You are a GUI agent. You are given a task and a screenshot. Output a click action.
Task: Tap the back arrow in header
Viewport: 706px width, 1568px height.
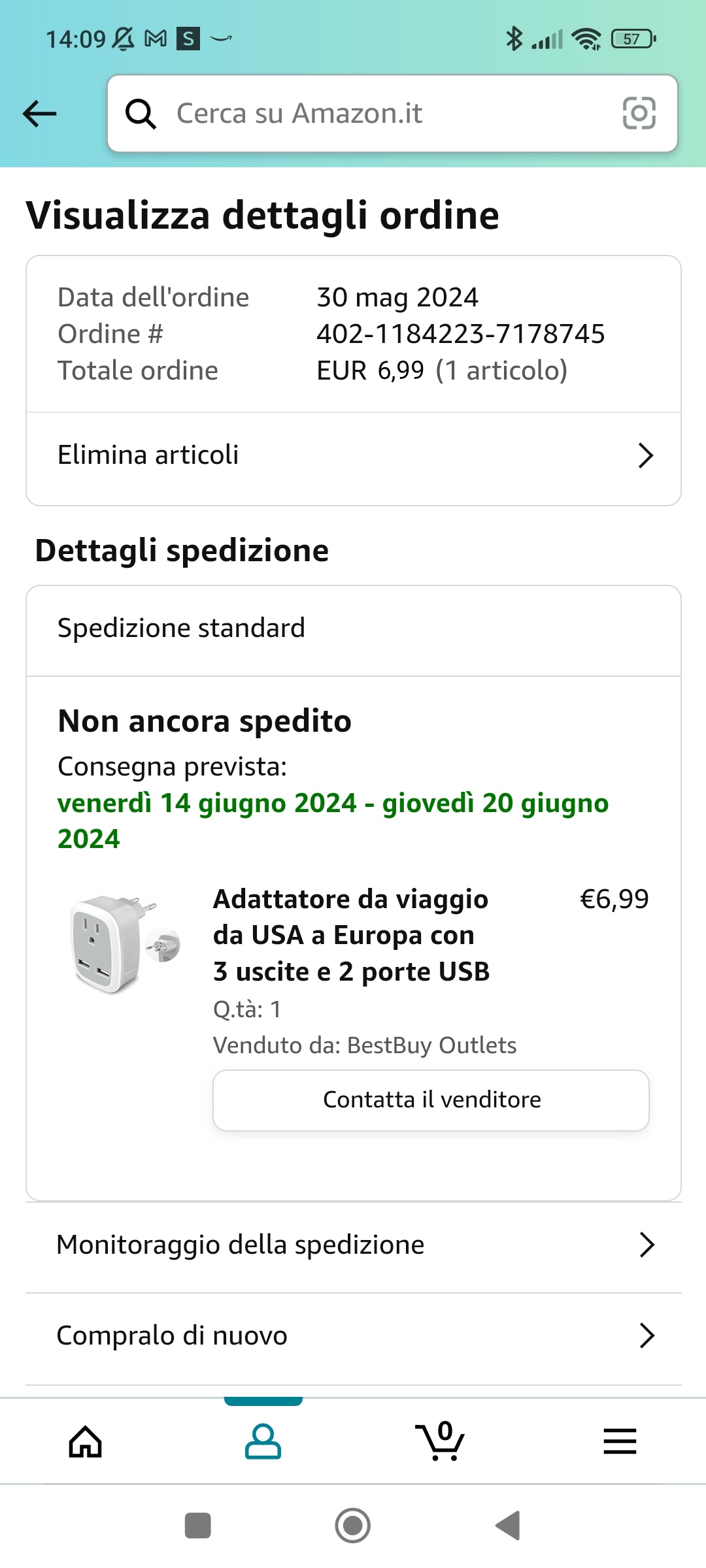point(39,114)
